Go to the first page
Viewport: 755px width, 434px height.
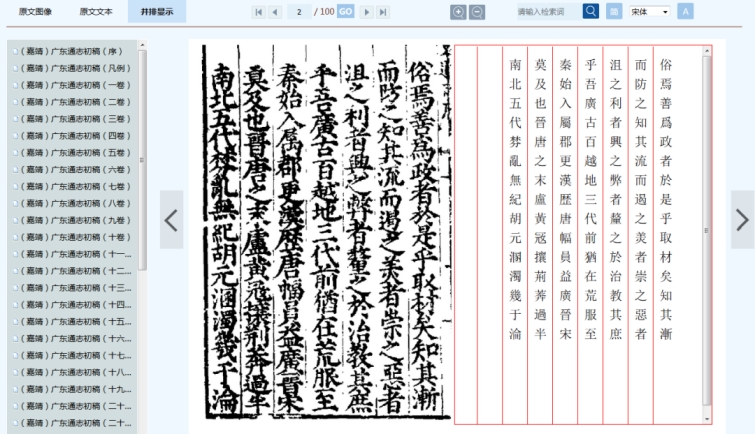260,11
